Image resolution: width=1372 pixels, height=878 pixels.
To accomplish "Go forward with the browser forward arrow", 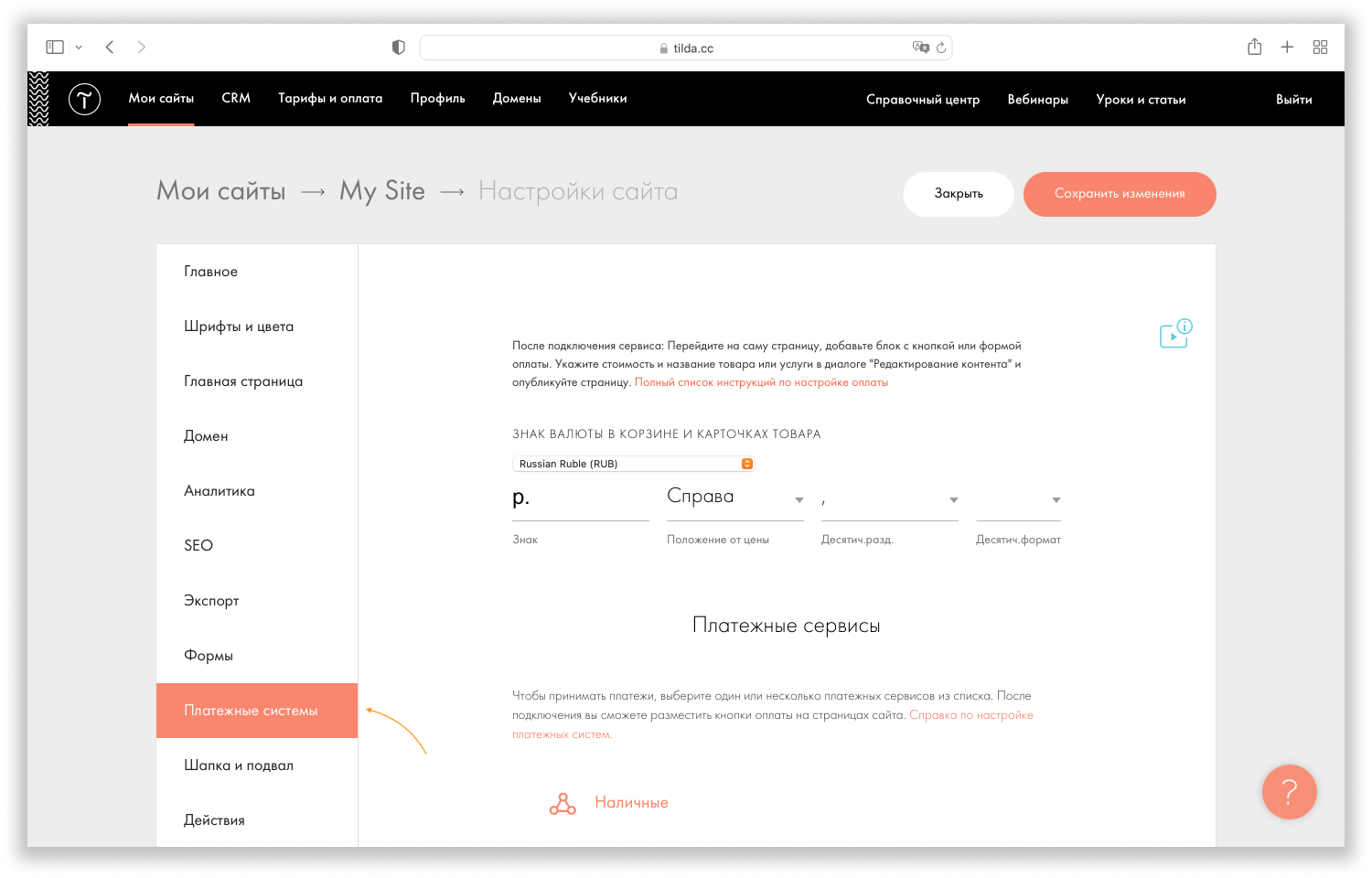I will [141, 47].
